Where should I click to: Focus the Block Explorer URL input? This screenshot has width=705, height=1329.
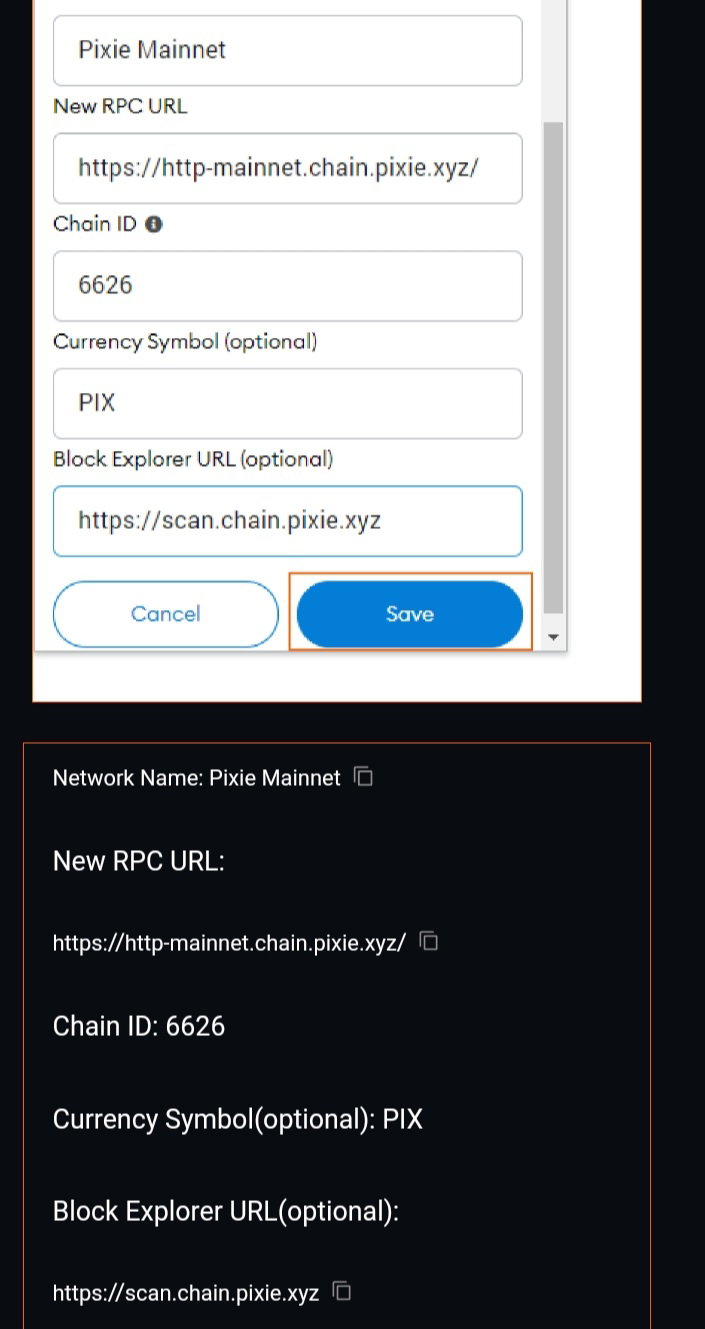pyautogui.click(x=288, y=521)
